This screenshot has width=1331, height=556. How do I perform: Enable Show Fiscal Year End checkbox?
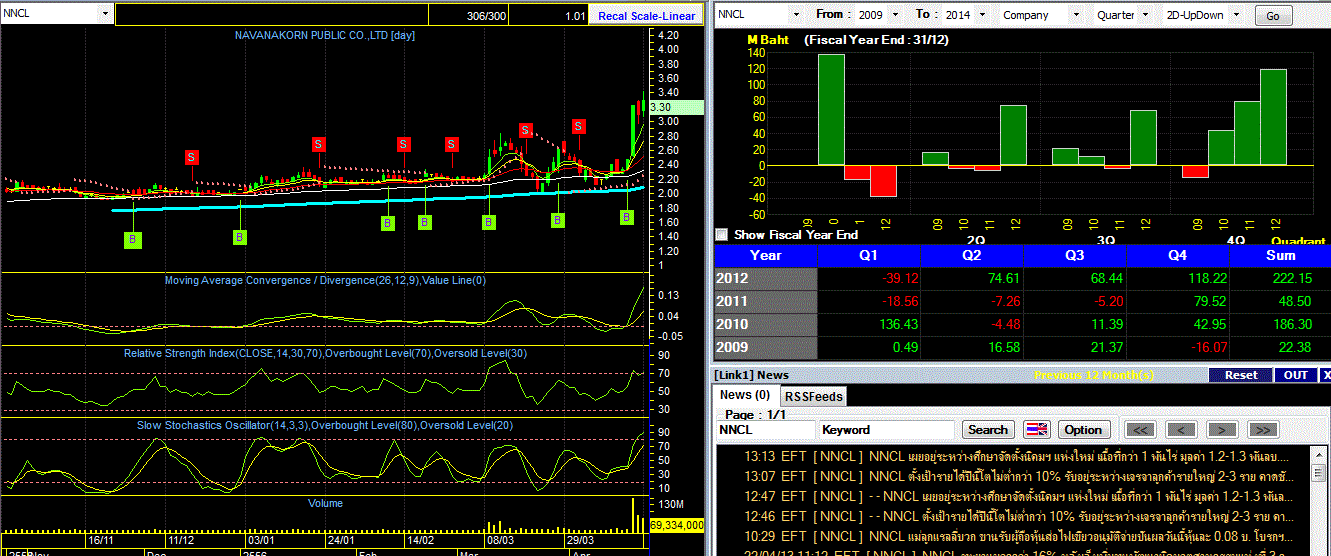coord(722,235)
